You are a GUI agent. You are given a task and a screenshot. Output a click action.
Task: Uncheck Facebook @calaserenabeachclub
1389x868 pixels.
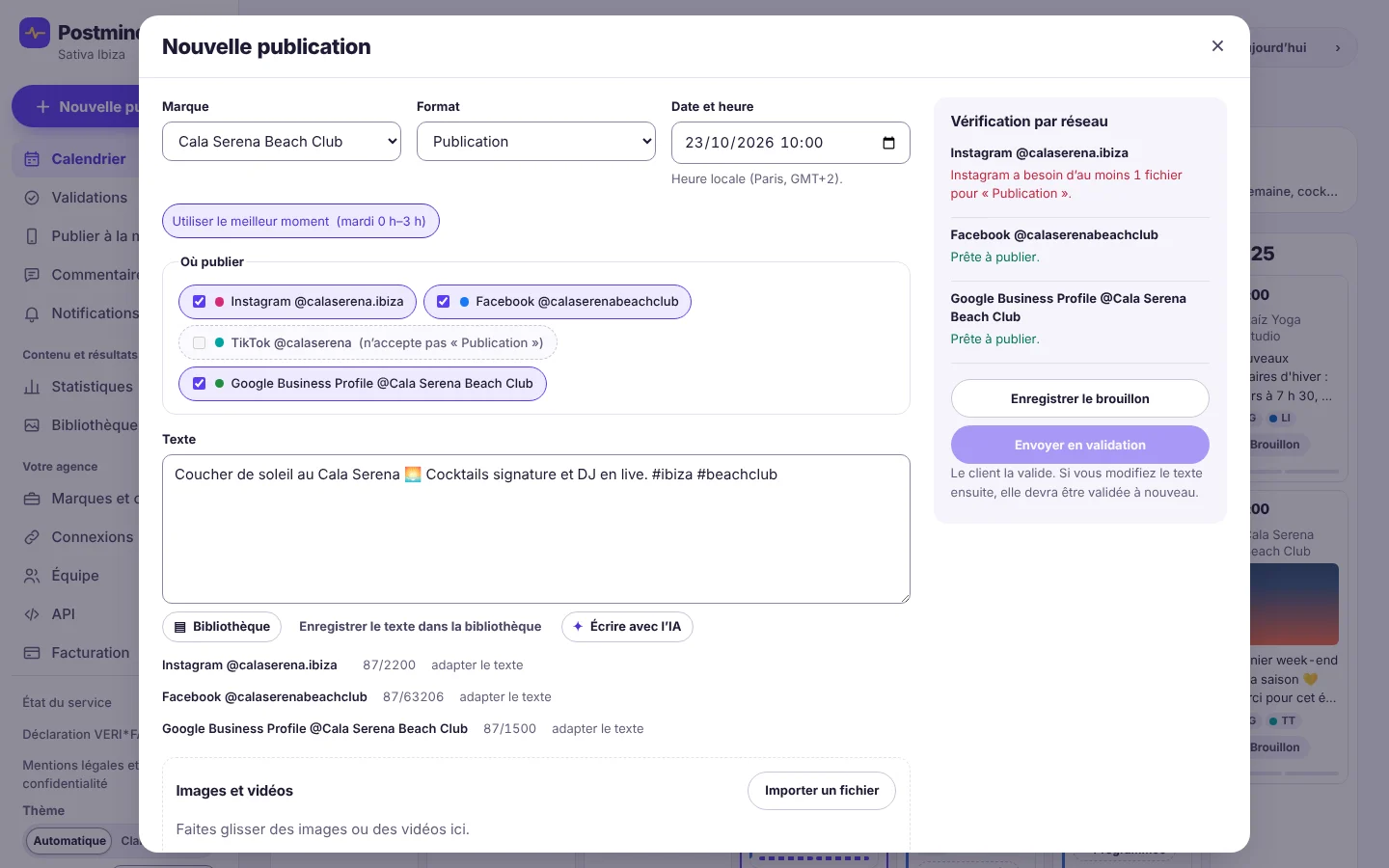coord(444,302)
